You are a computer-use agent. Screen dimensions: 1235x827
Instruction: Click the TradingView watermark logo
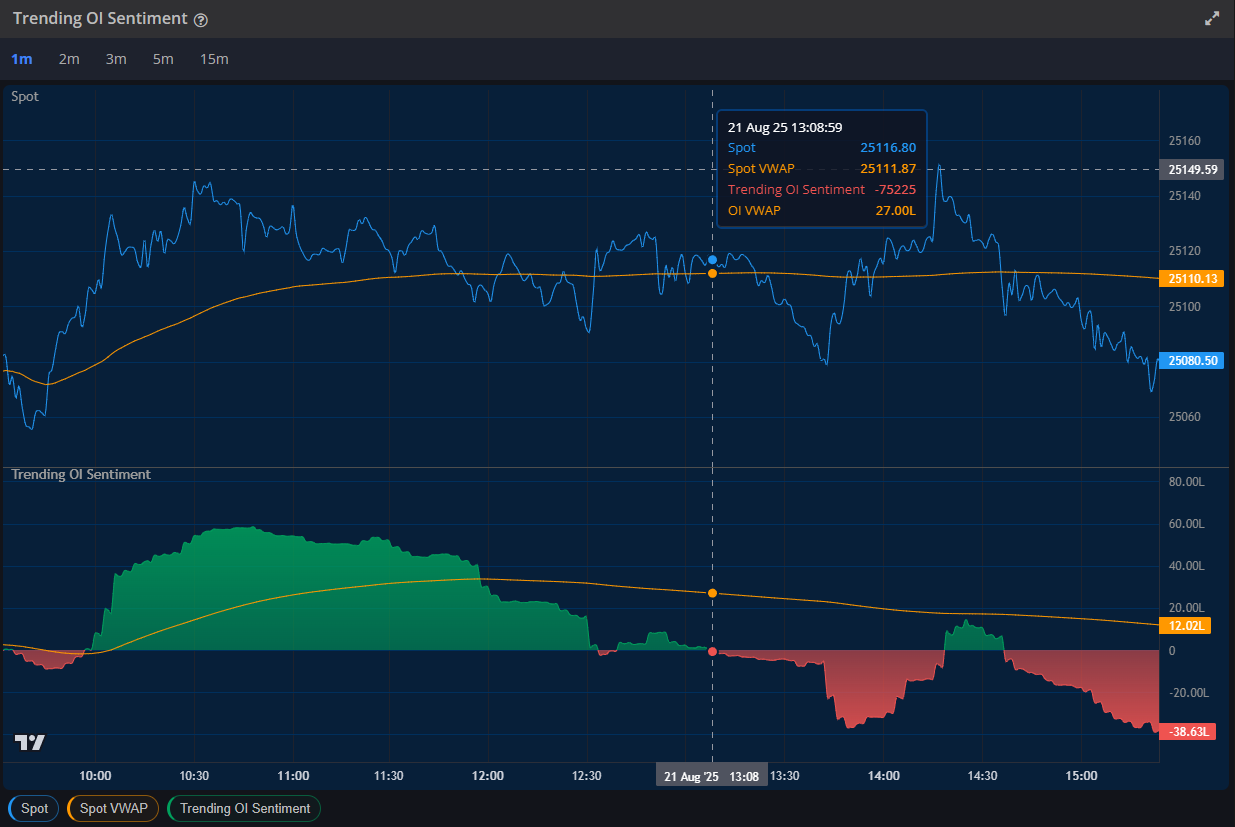[30, 742]
